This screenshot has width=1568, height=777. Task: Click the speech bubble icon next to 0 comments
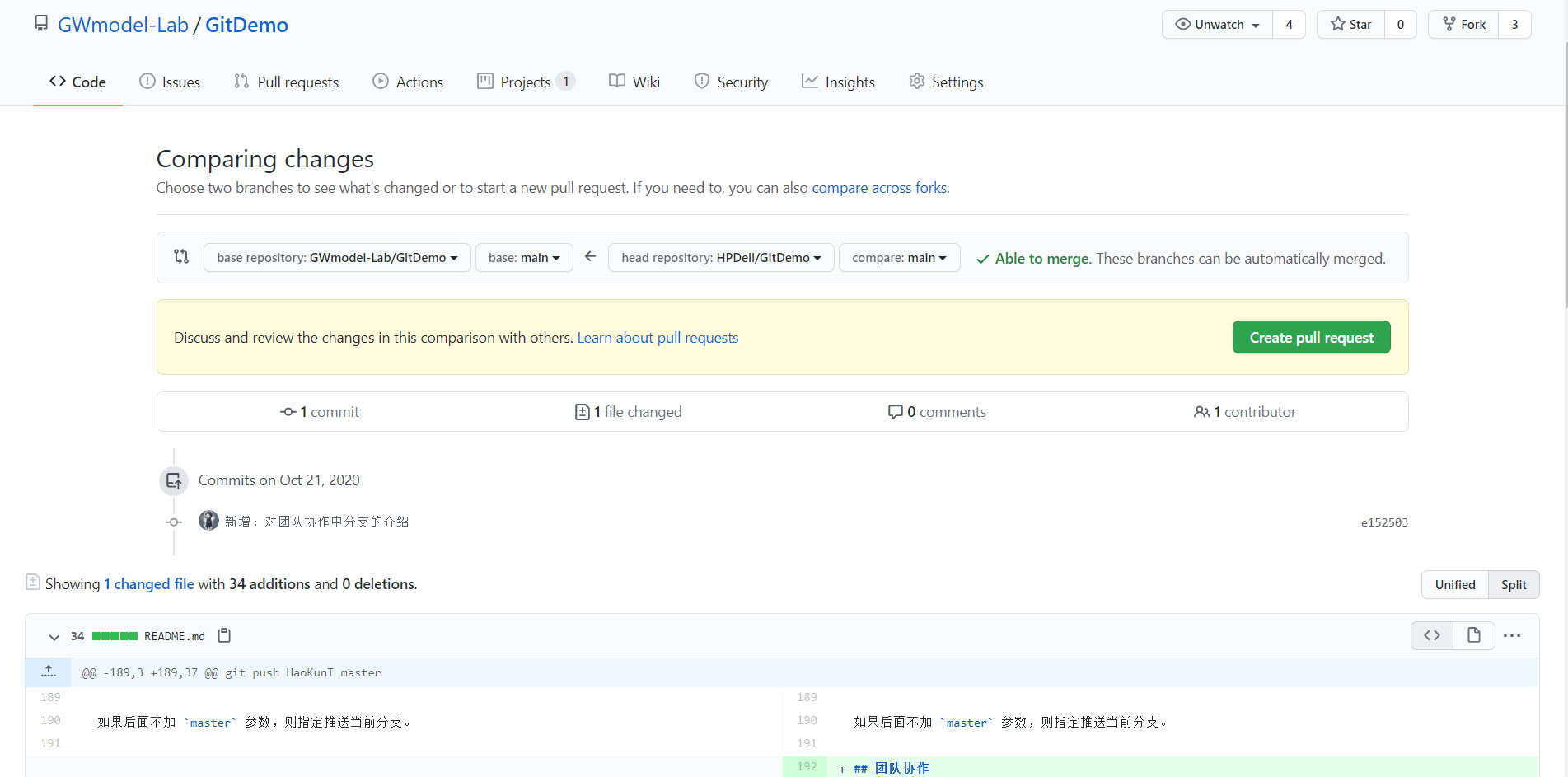[x=896, y=412]
